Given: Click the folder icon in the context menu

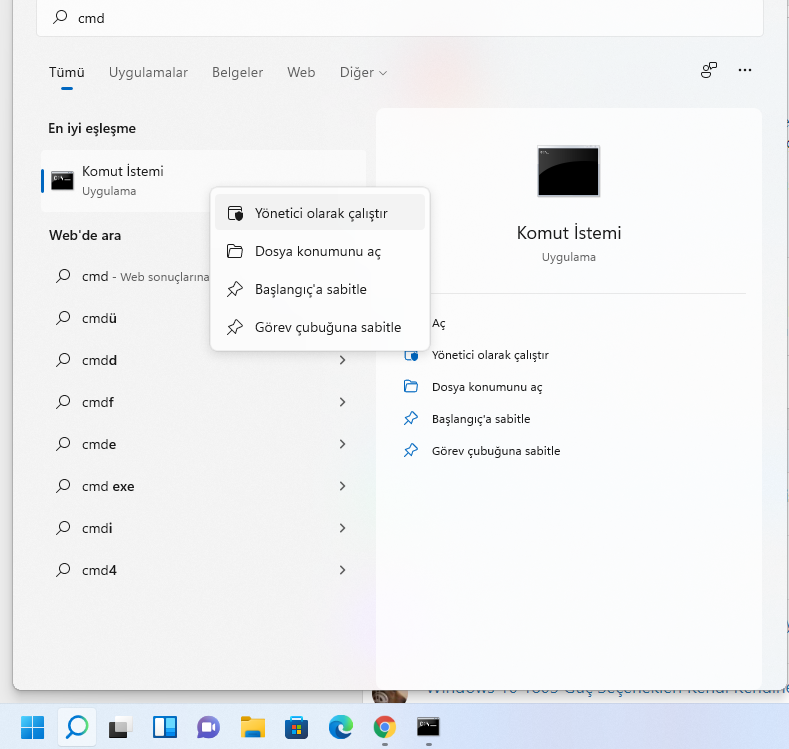Looking at the screenshot, I should [234, 251].
